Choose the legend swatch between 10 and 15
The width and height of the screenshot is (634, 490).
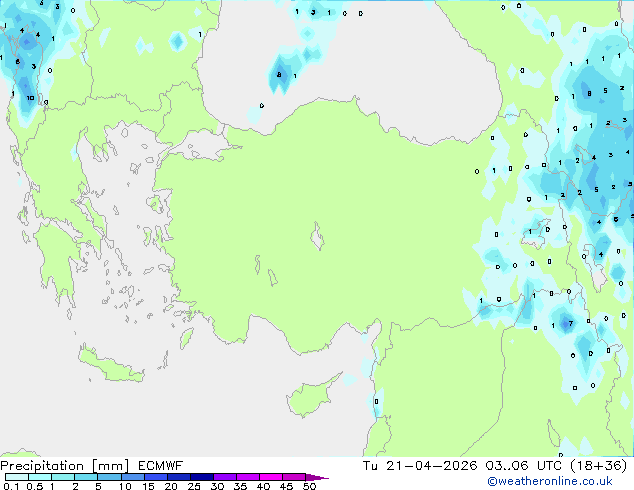point(132,477)
